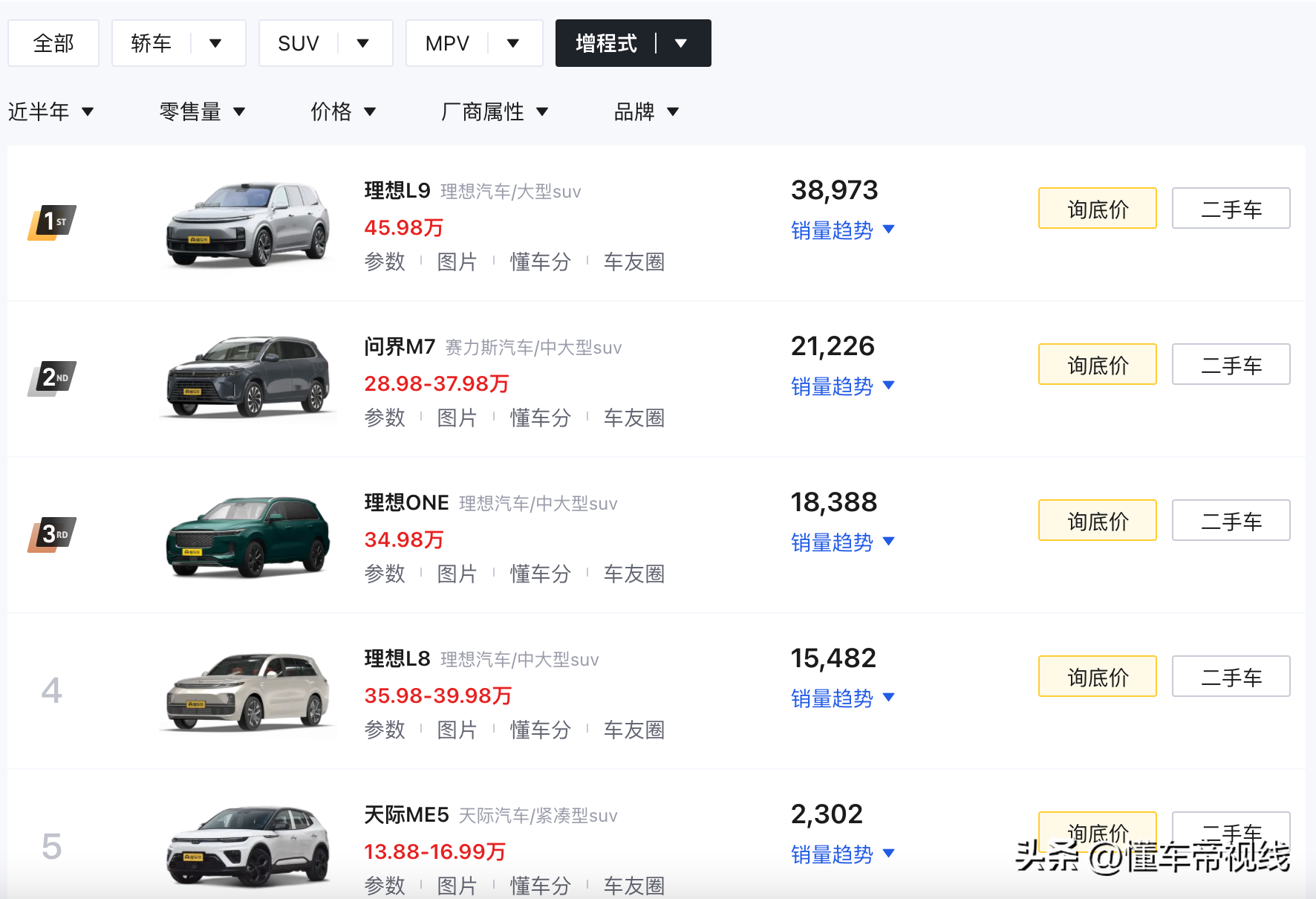Open the 近半年 time filter
The width and height of the screenshot is (1316, 899).
click(x=51, y=111)
